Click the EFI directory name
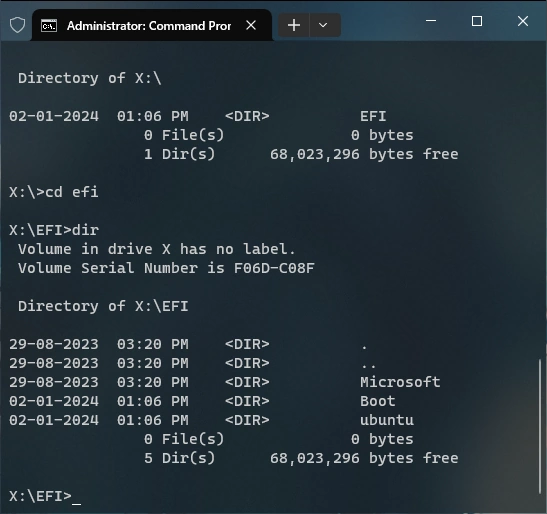This screenshot has width=547, height=514. pyautogui.click(x=373, y=116)
